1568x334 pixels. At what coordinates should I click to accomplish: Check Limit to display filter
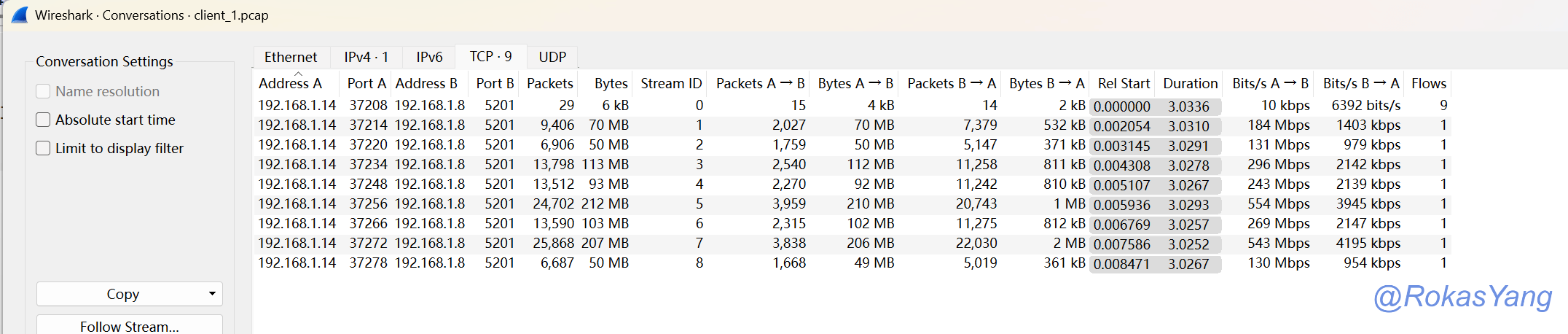[x=44, y=148]
